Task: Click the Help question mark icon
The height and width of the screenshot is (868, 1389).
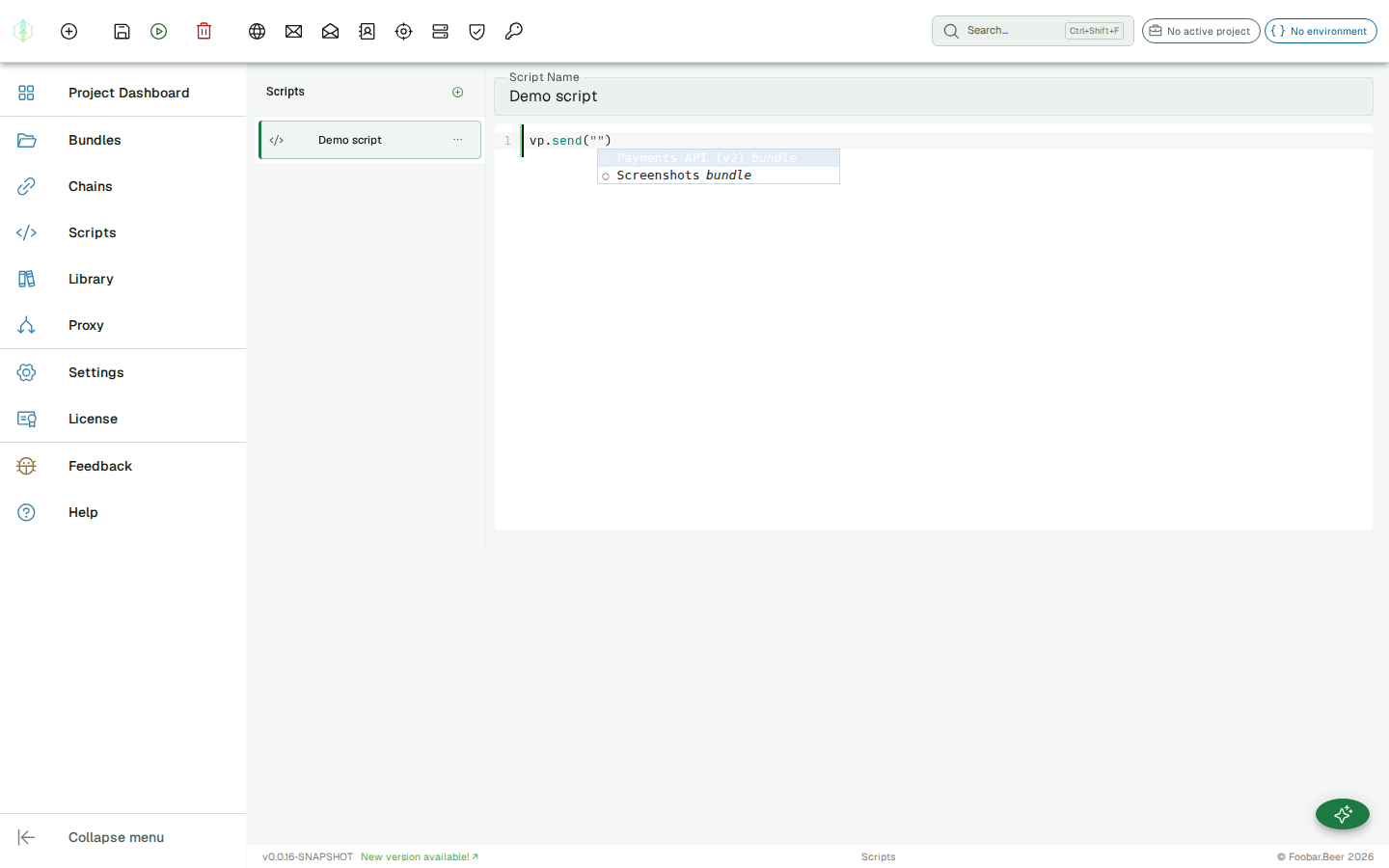Action: pyautogui.click(x=26, y=512)
